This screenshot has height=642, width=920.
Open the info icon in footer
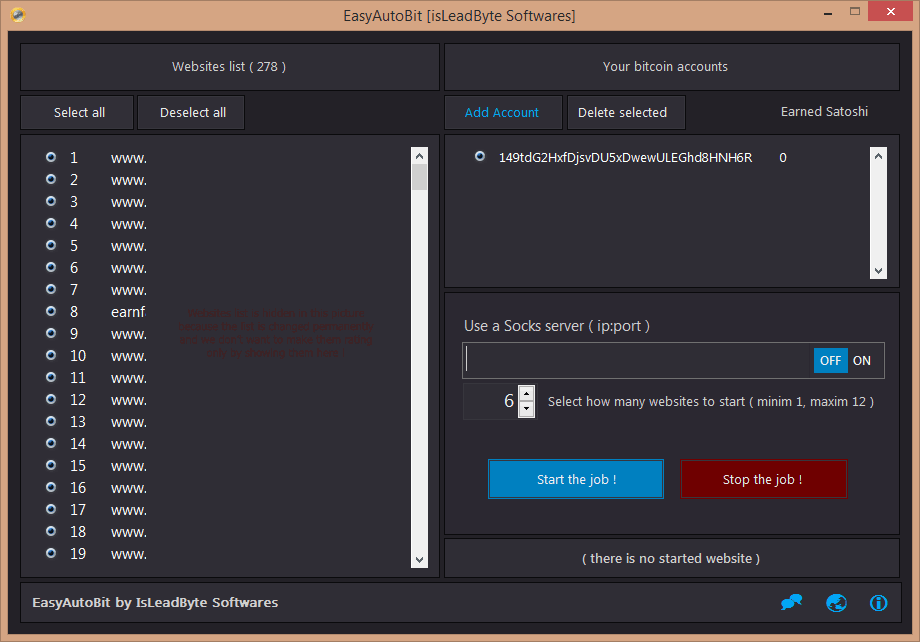pyautogui.click(x=878, y=603)
